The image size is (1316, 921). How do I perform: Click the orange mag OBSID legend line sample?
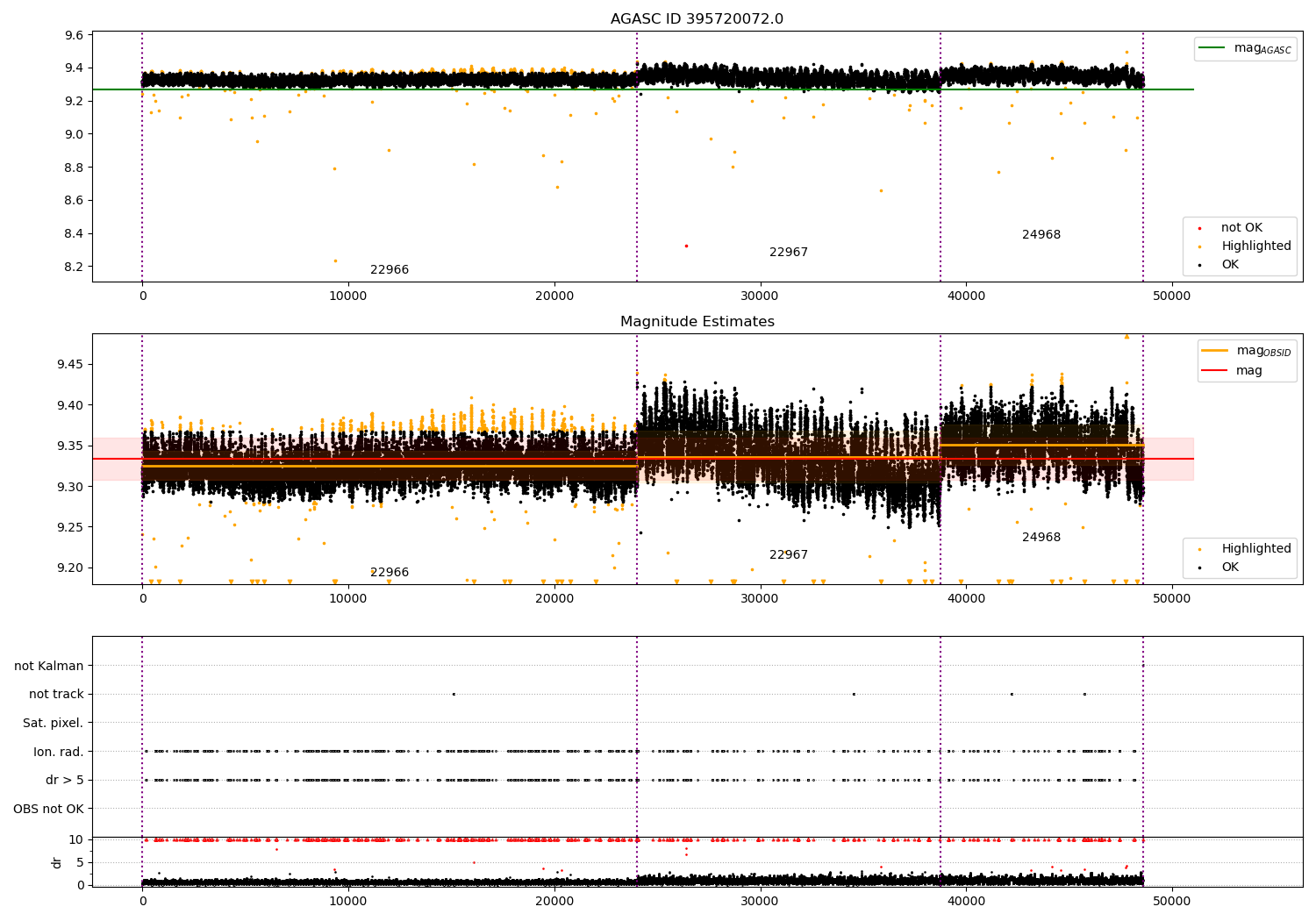click(x=1214, y=351)
